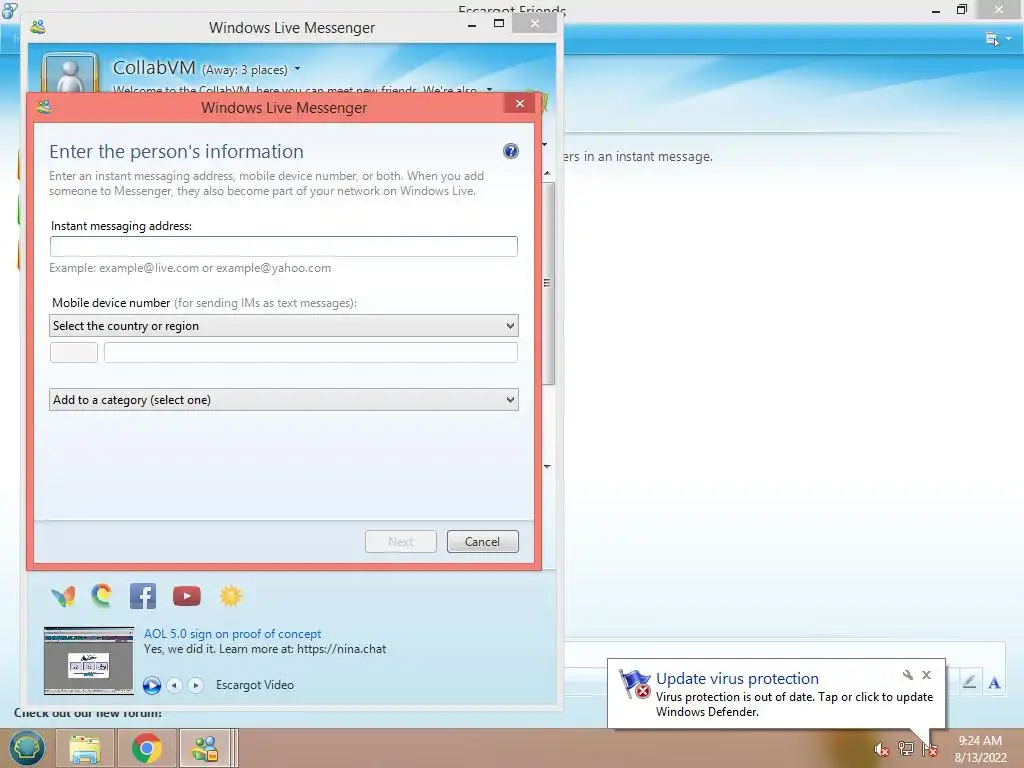
Task: Click the CollabVM profile picture
Action: click(70, 73)
